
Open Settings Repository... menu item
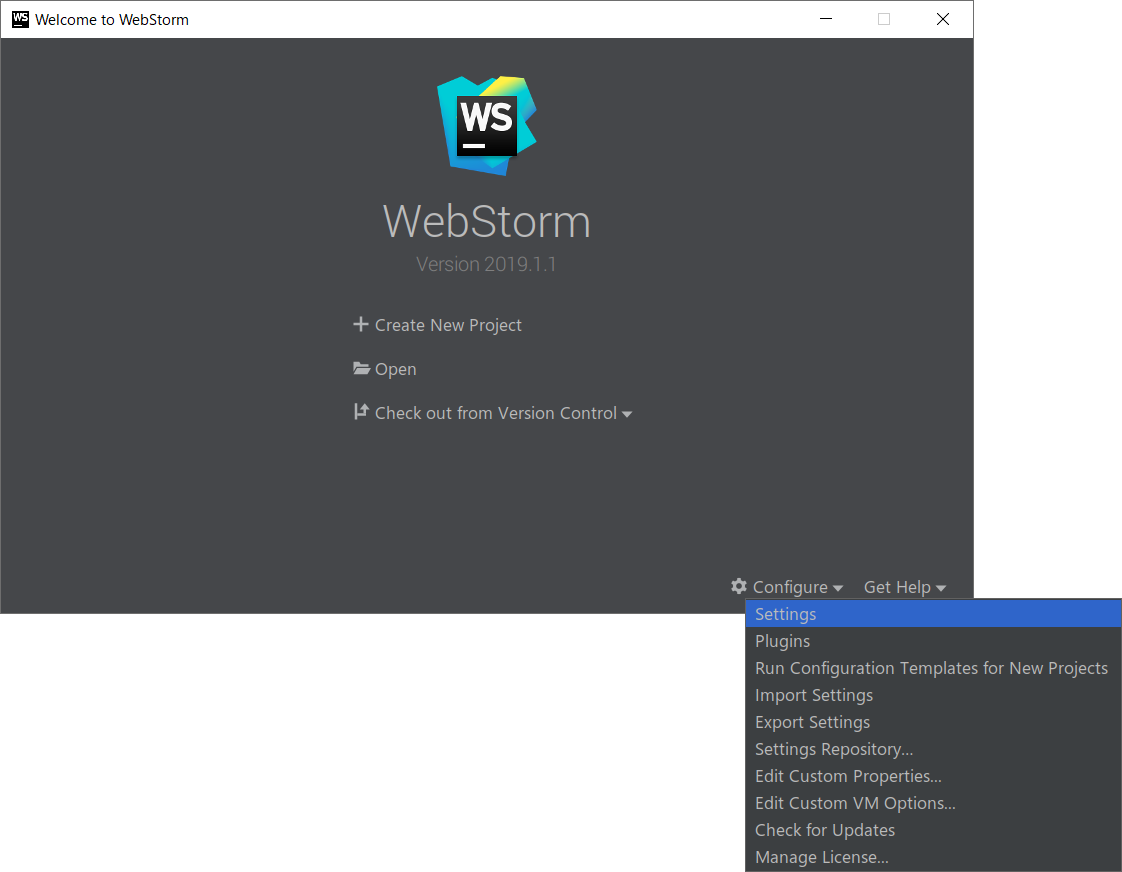[x=933, y=749]
